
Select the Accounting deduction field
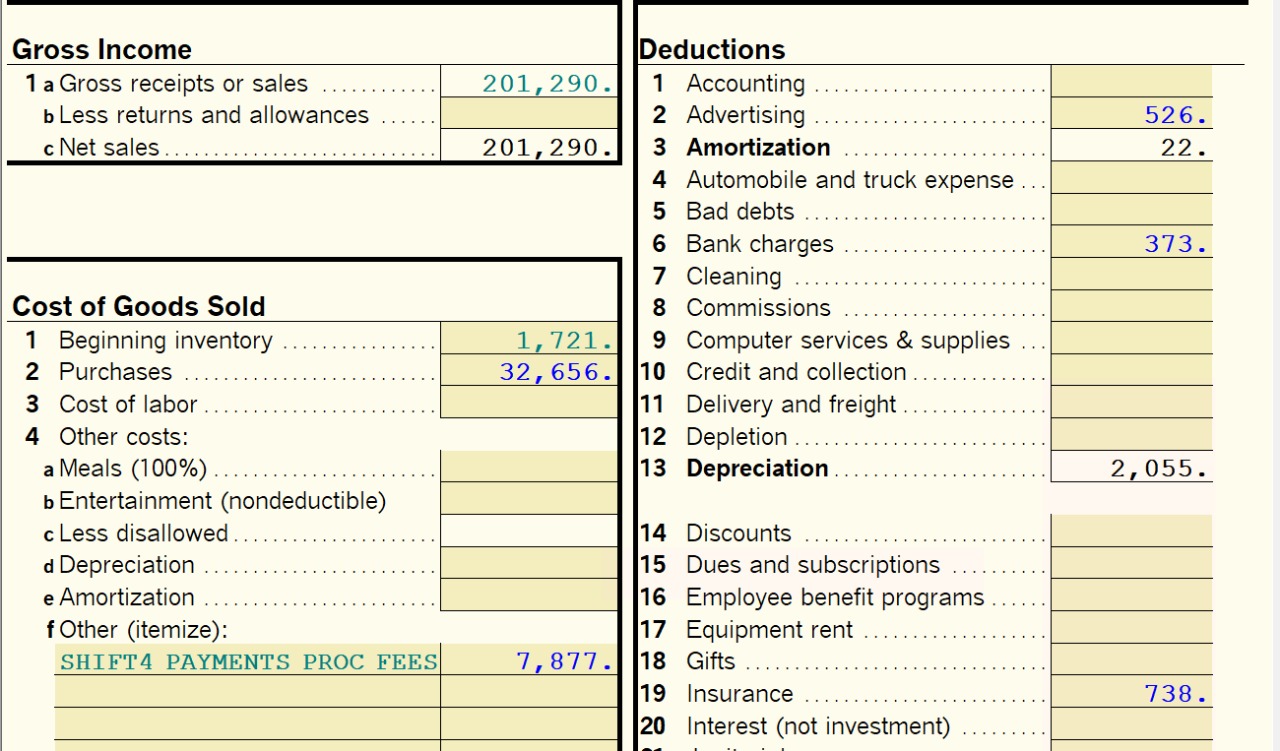tap(1131, 83)
